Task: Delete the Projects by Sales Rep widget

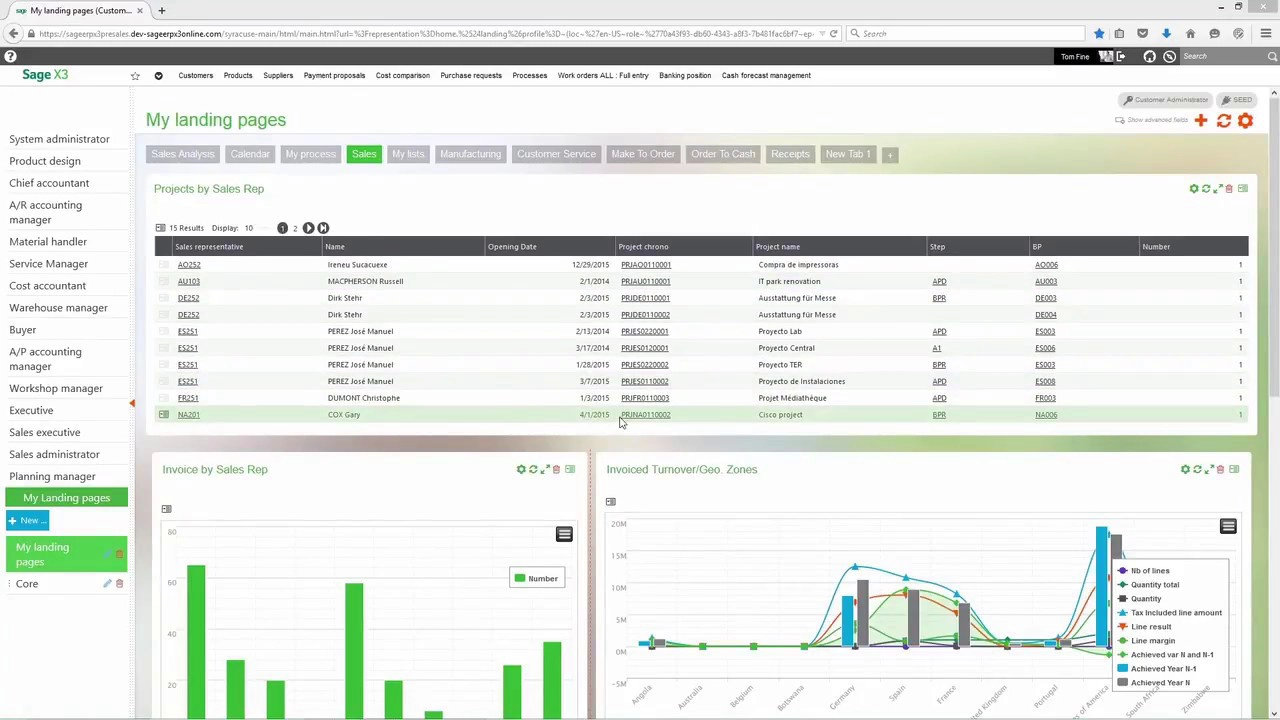Action: pos(1229,188)
